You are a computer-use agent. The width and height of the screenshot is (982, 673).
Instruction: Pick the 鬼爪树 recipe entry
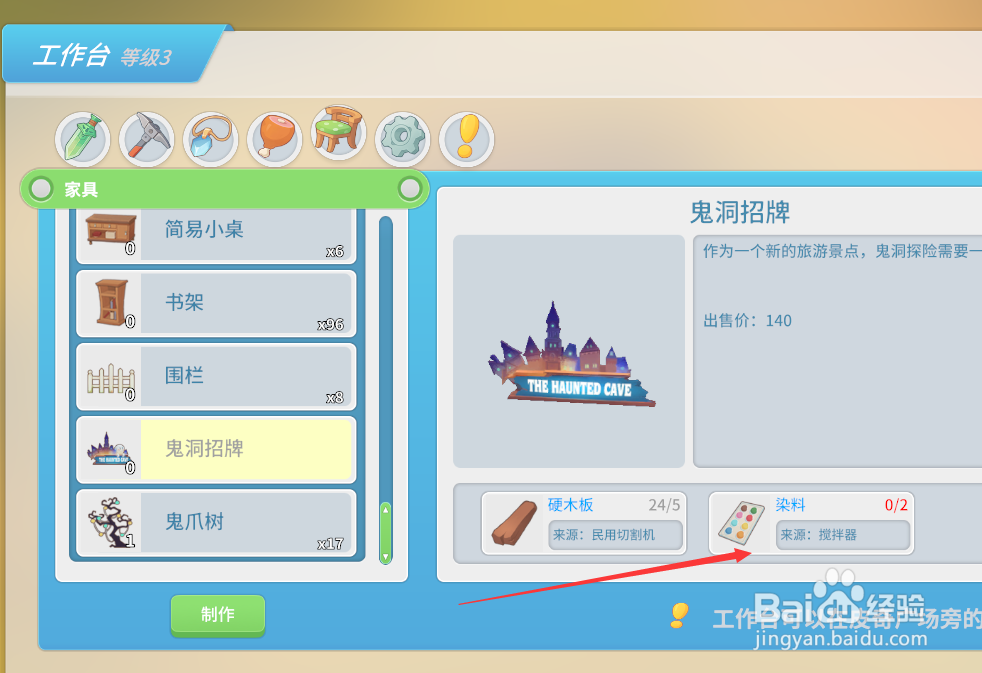click(x=216, y=523)
